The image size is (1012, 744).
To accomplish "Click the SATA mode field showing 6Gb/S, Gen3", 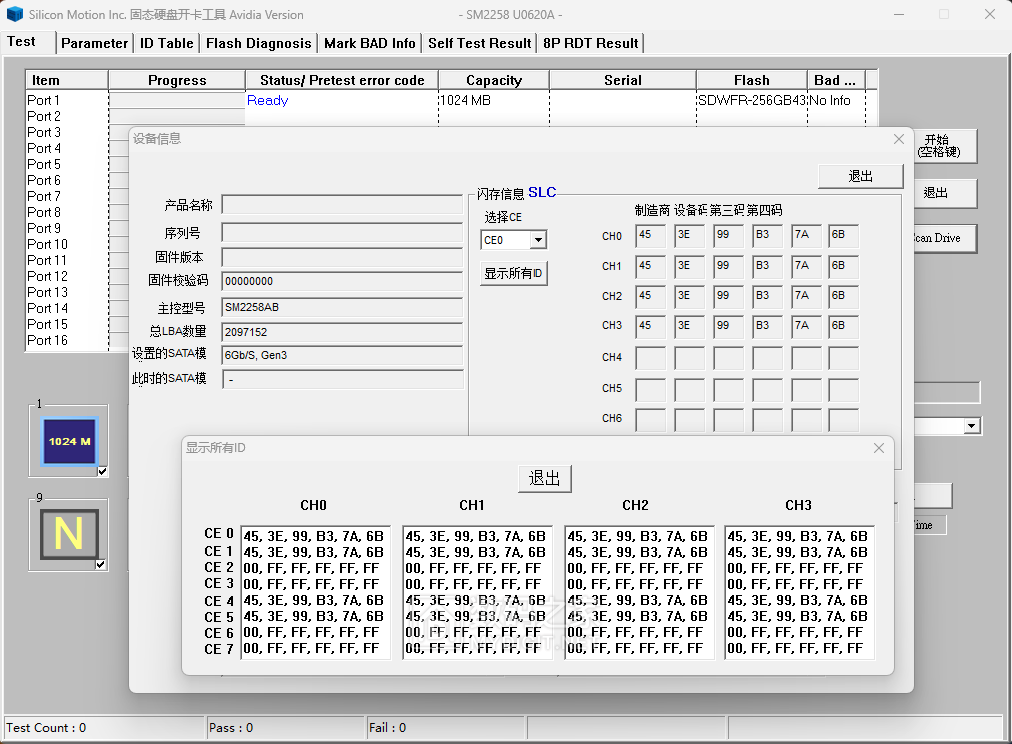I will coord(342,356).
